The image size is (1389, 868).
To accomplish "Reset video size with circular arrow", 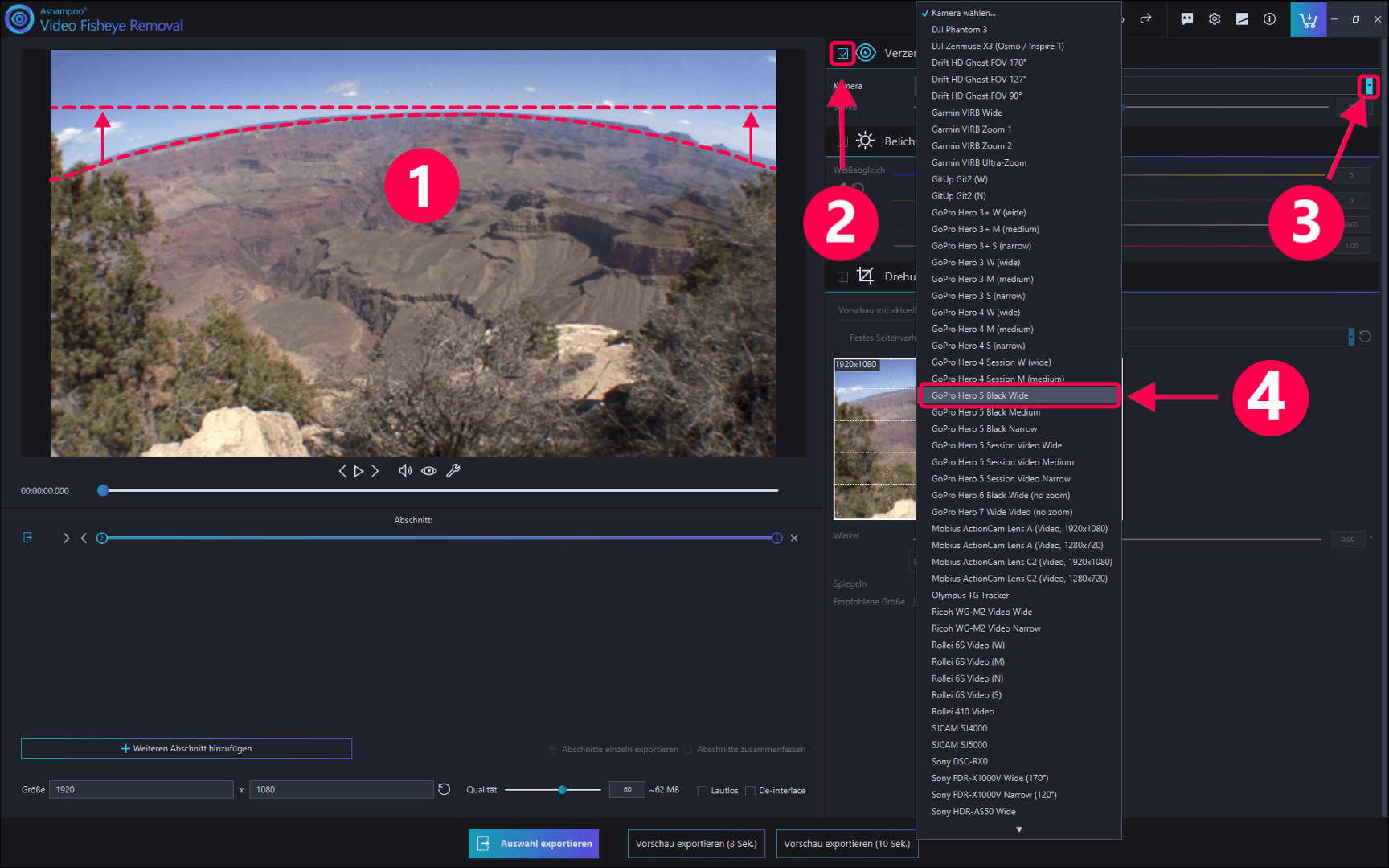I will click(x=444, y=789).
